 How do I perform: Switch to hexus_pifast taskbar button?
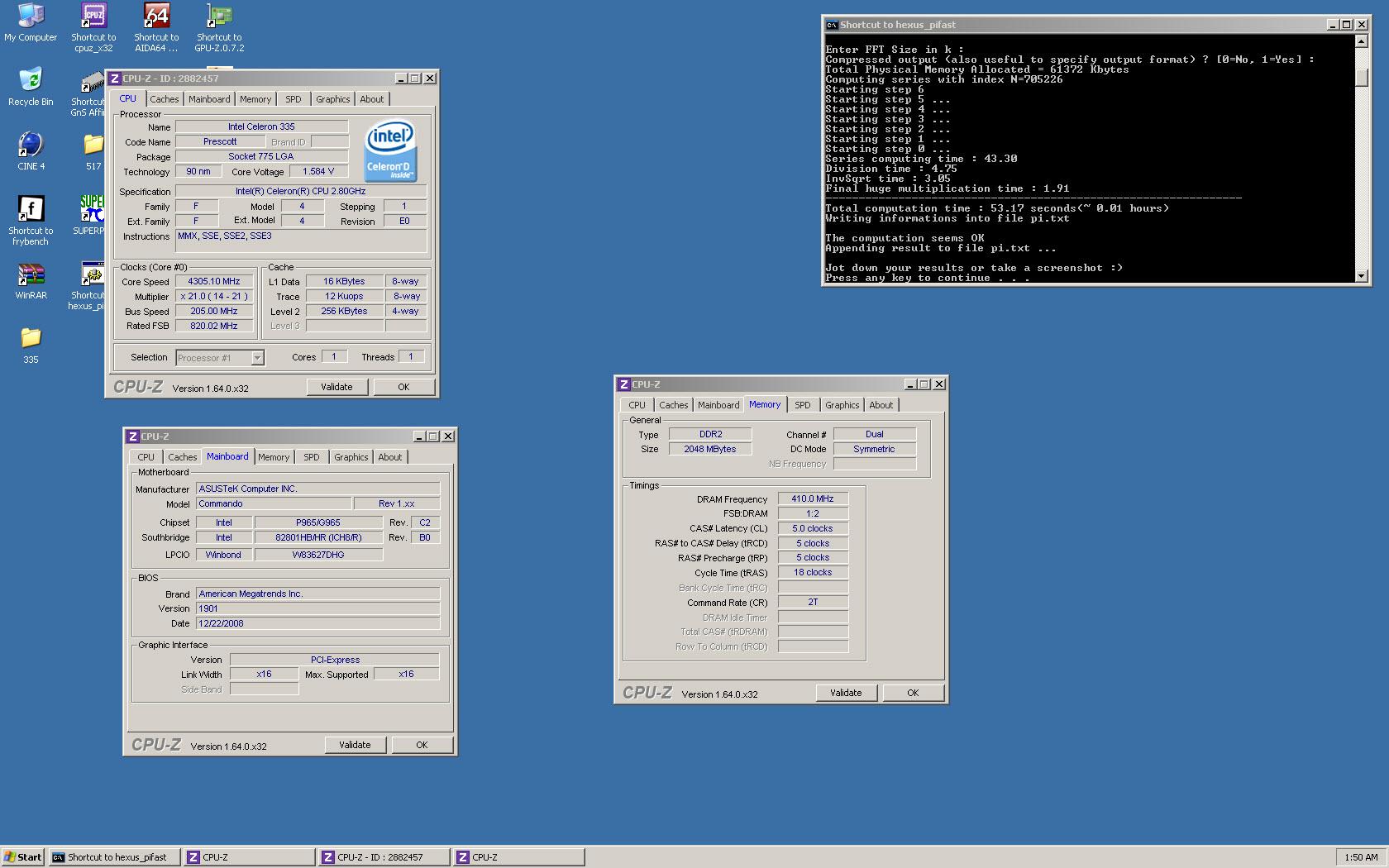[114, 857]
